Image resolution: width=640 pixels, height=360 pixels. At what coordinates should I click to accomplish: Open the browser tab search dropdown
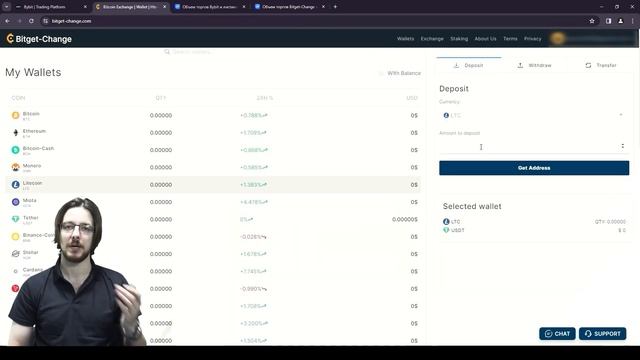click(x=7, y=7)
